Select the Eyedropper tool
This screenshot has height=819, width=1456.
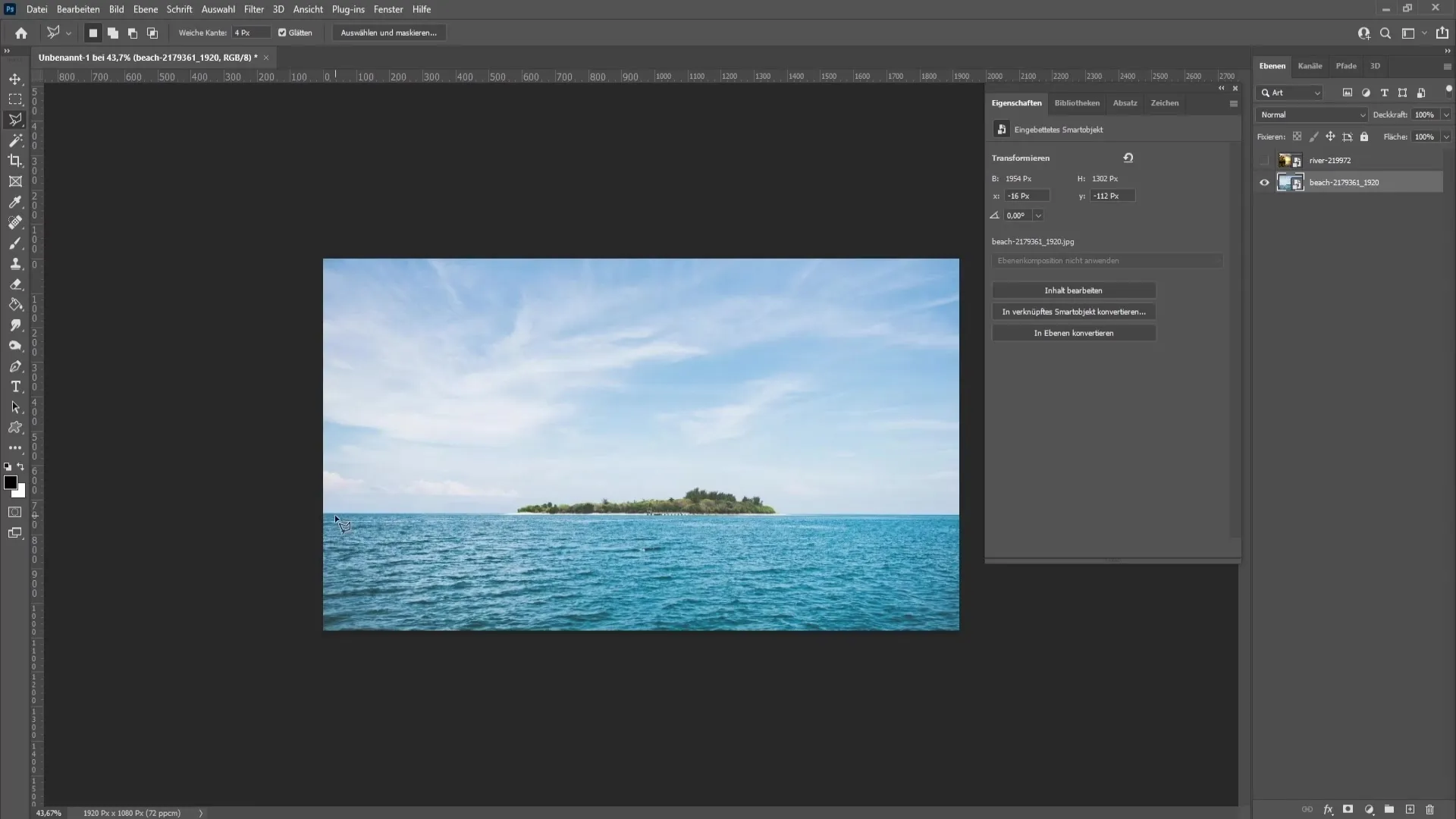(x=15, y=202)
